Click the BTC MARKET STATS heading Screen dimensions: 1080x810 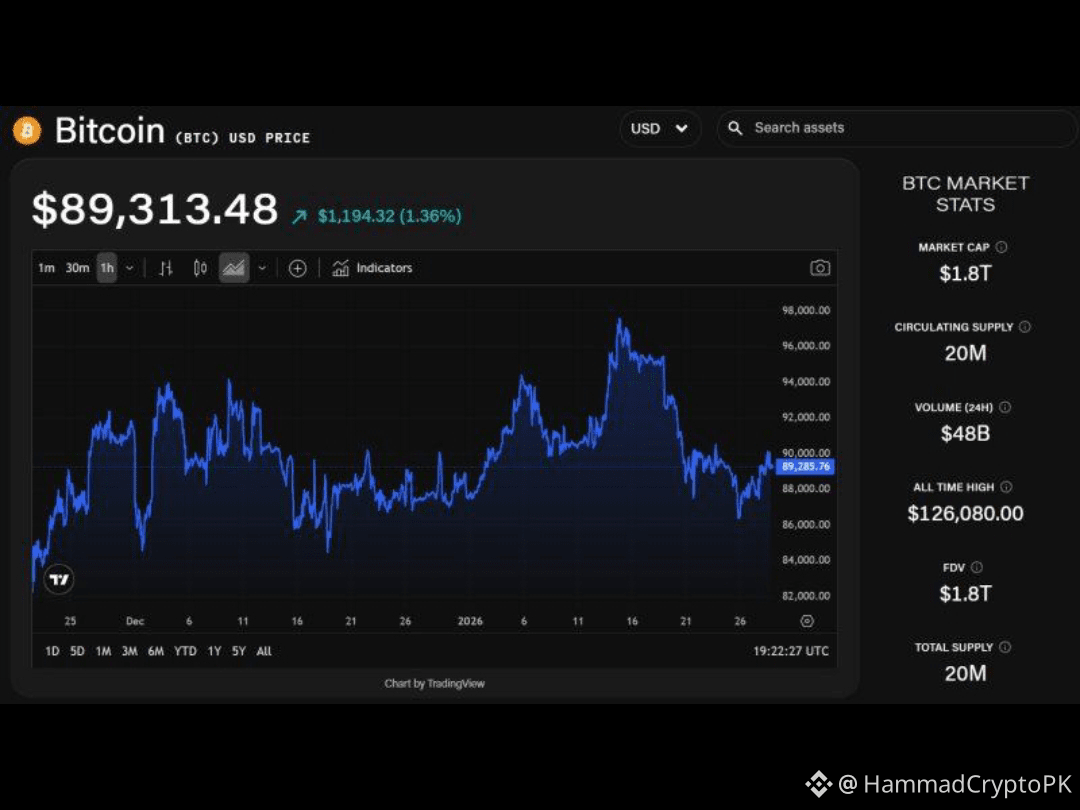(965, 194)
